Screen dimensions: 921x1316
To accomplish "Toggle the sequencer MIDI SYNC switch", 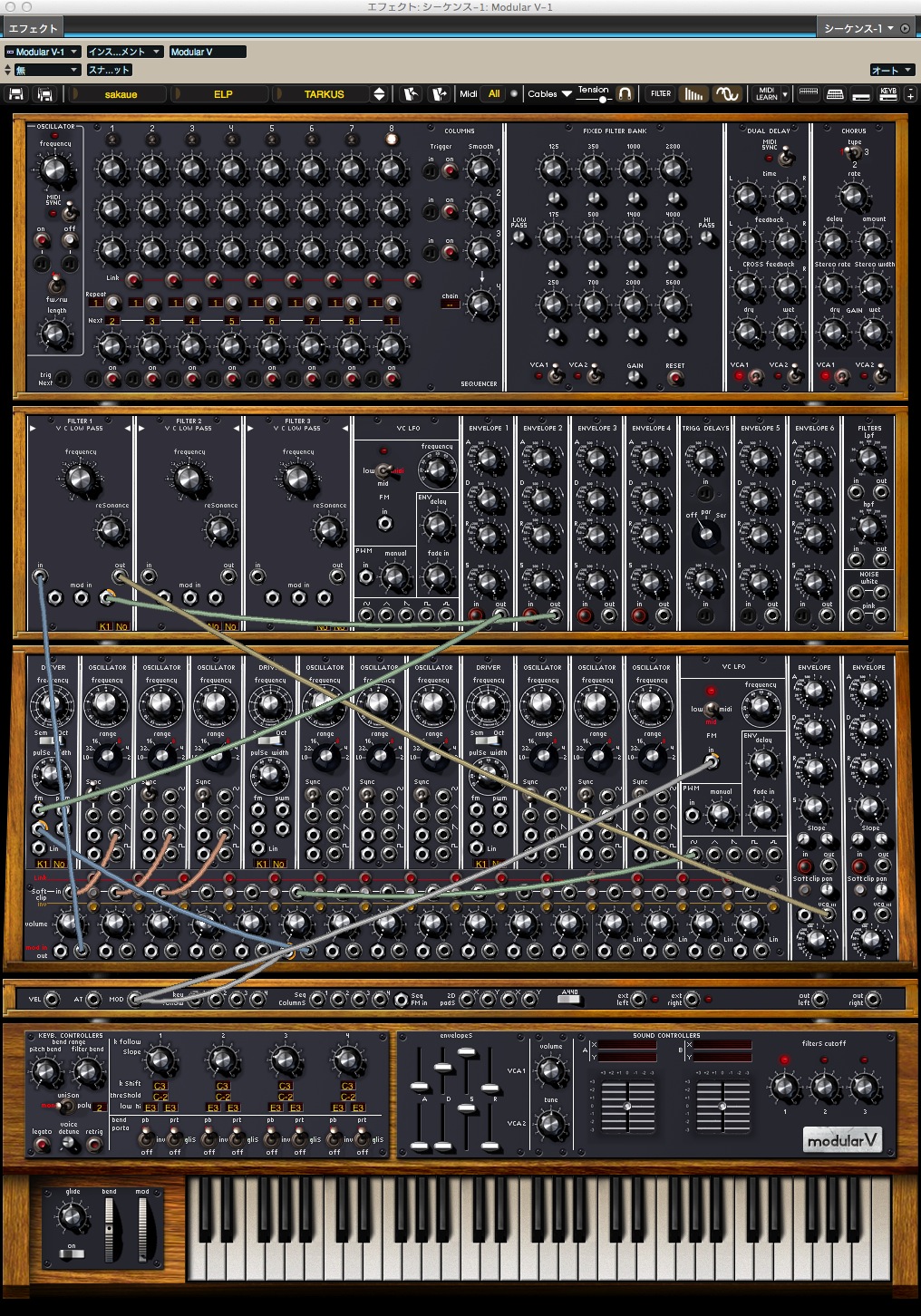I will point(68,212).
